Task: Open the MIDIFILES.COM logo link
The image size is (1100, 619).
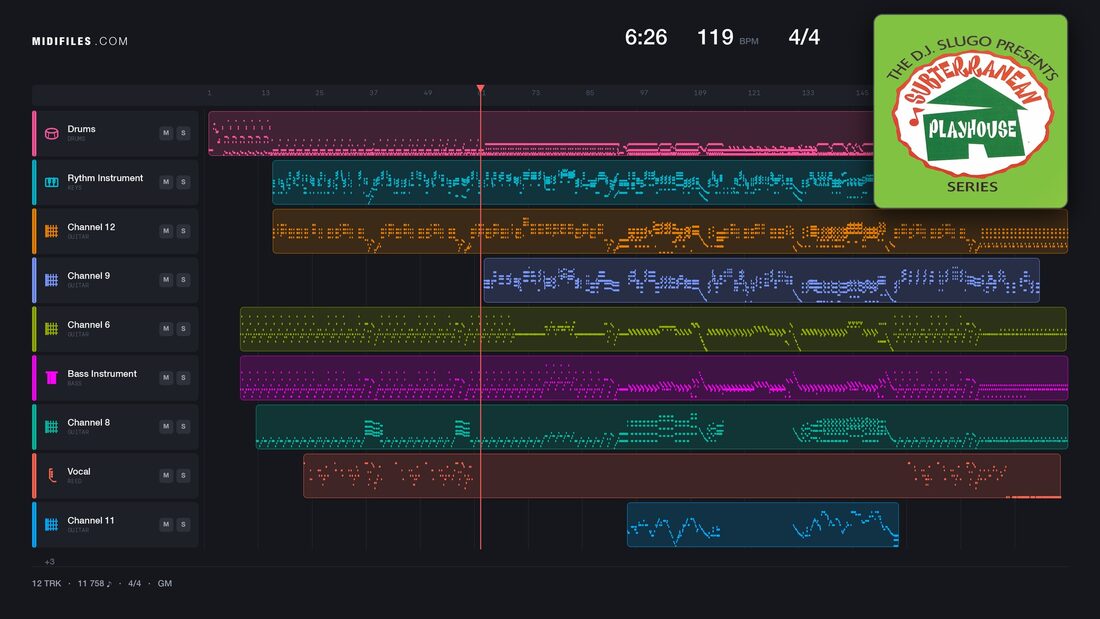Action: (x=80, y=41)
